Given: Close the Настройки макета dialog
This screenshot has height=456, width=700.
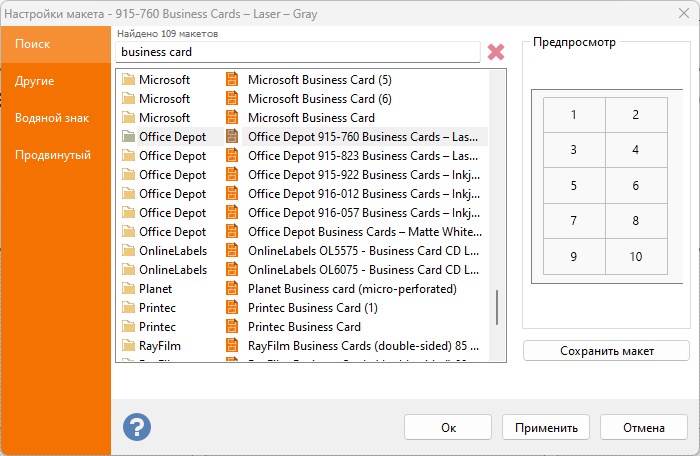Looking at the screenshot, I should [683, 13].
